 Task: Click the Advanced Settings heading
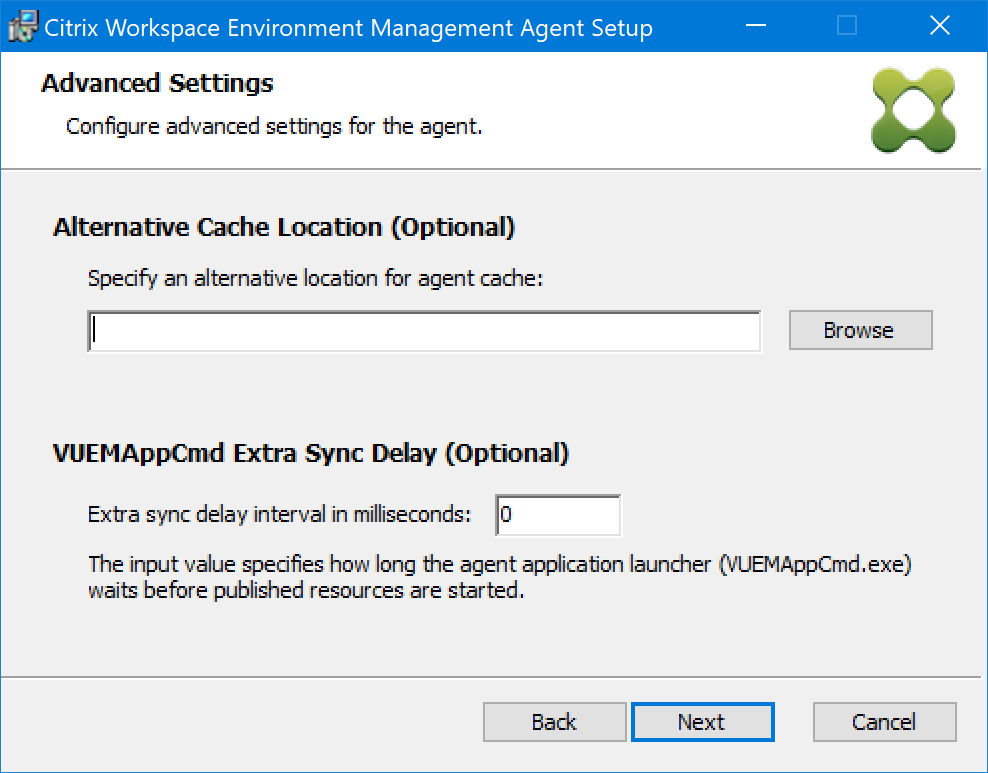157,83
